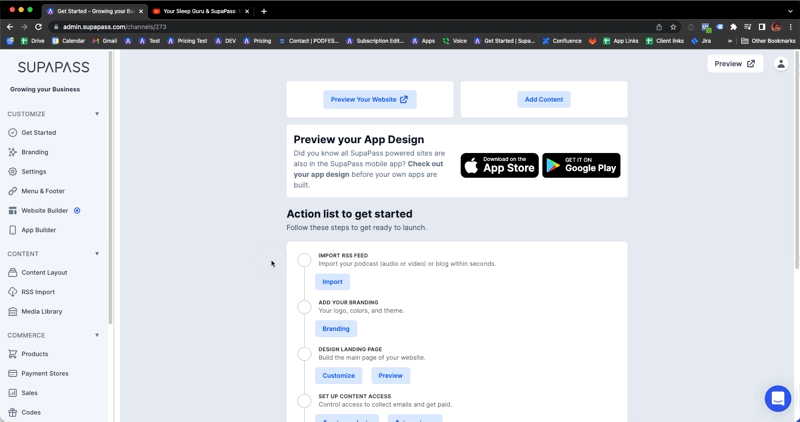Open the chat support bubble
800x422 pixels.
click(x=778, y=398)
